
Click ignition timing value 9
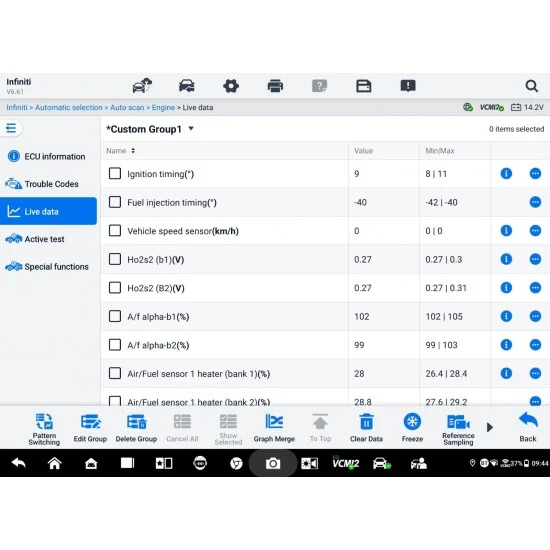[356, 174]
